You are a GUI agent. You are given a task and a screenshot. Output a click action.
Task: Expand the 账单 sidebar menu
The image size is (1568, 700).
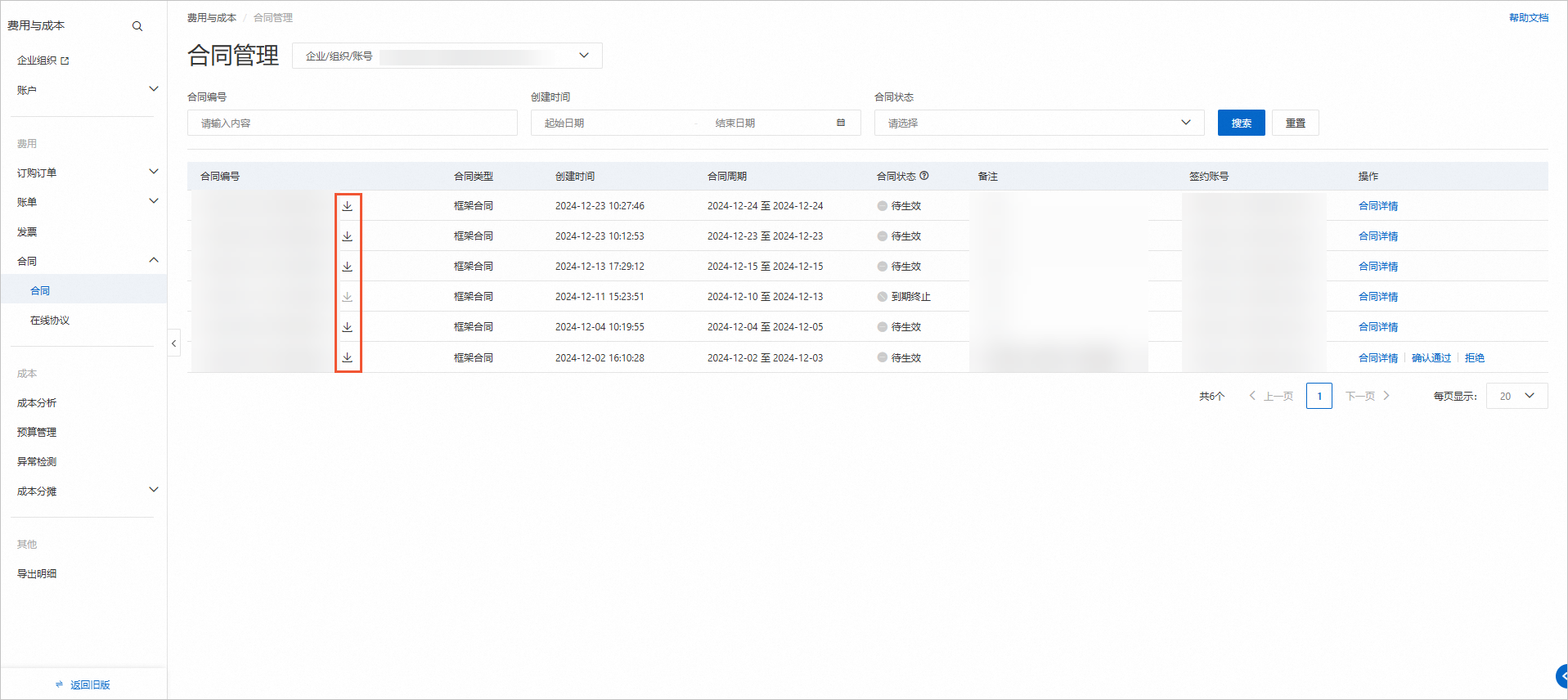pos(153,201)
